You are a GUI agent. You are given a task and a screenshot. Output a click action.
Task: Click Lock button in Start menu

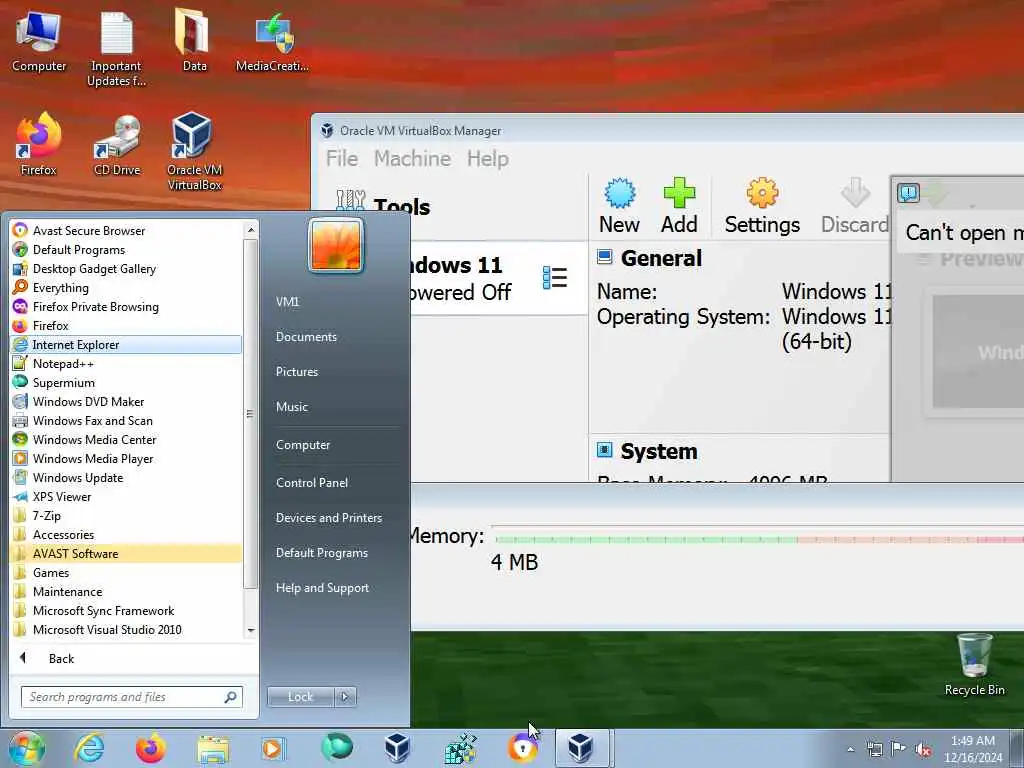click(301, 697)
